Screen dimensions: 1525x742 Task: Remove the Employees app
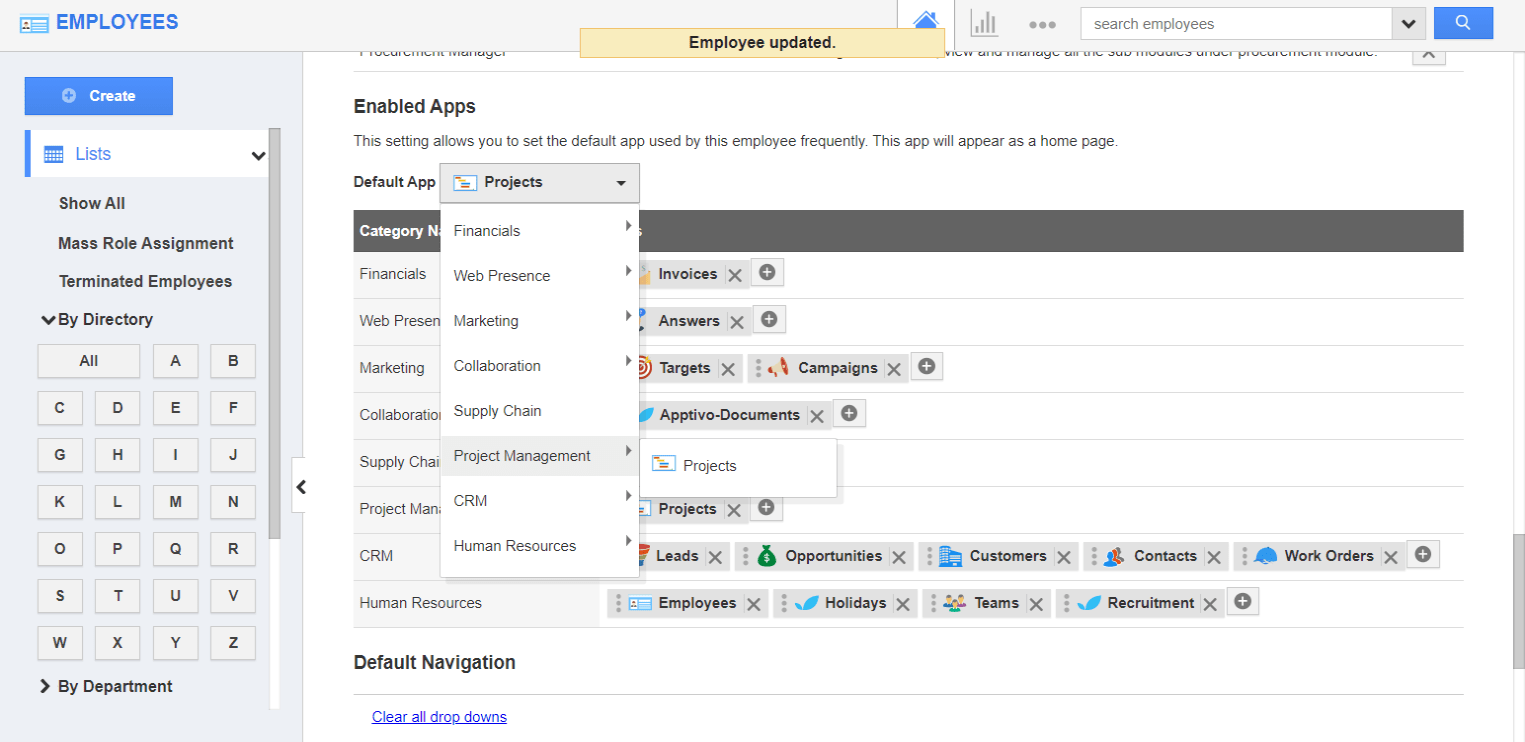[754, 604]
